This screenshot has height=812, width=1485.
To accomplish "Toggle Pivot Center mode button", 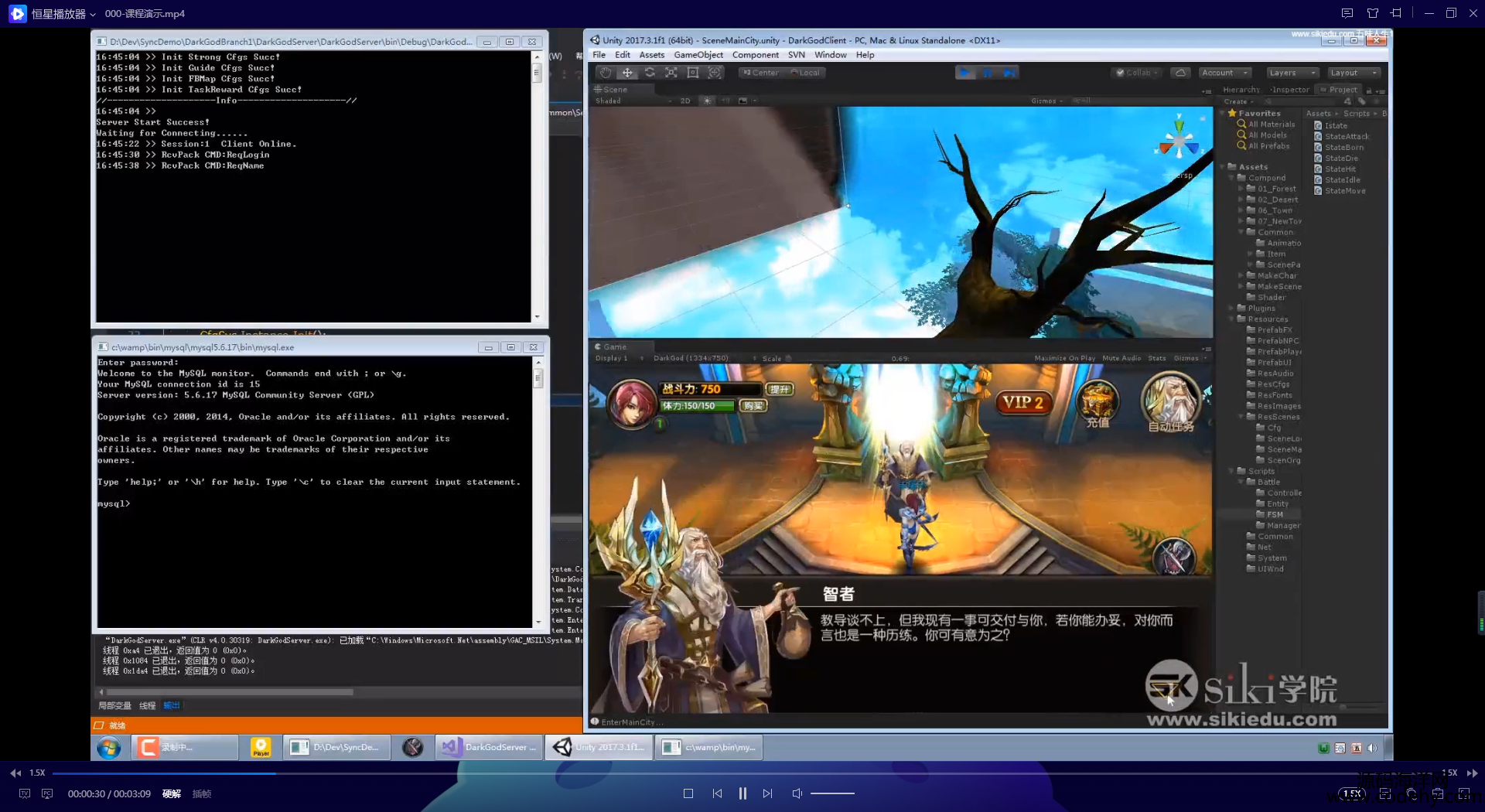I will [760, 73].
